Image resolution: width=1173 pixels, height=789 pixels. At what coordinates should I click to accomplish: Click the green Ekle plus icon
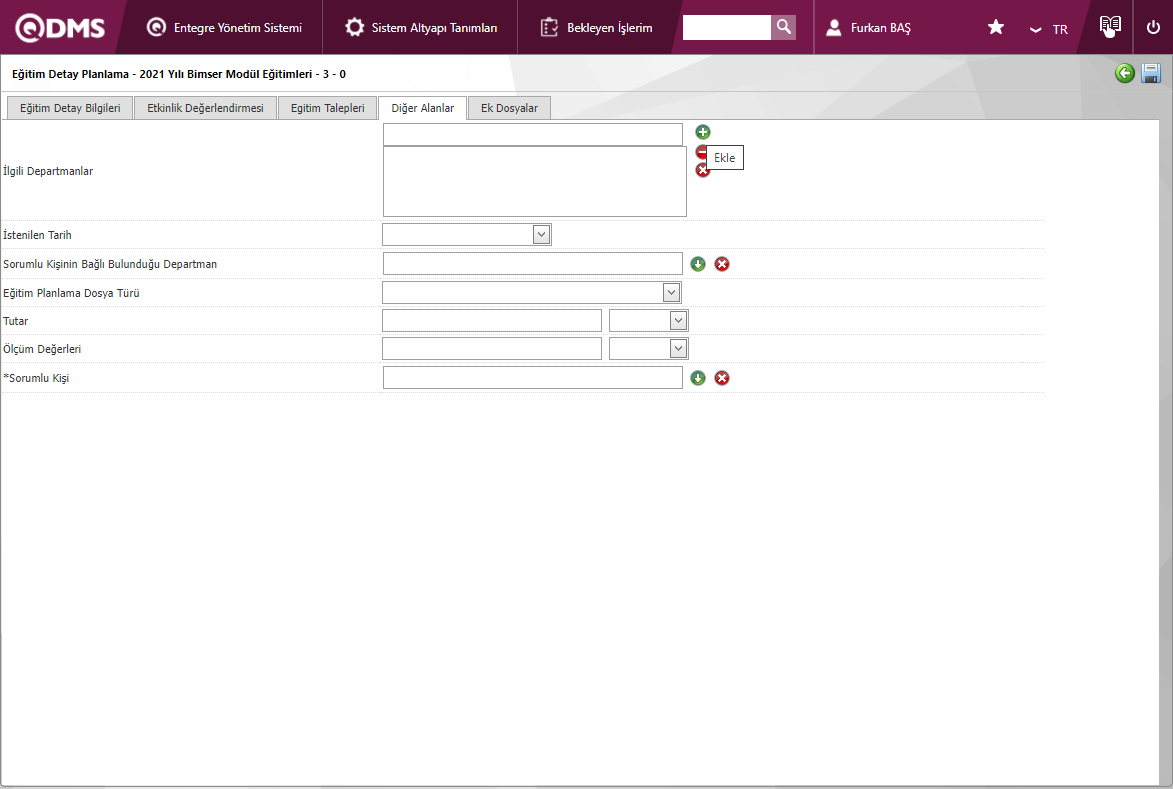(x=703, y=132)
